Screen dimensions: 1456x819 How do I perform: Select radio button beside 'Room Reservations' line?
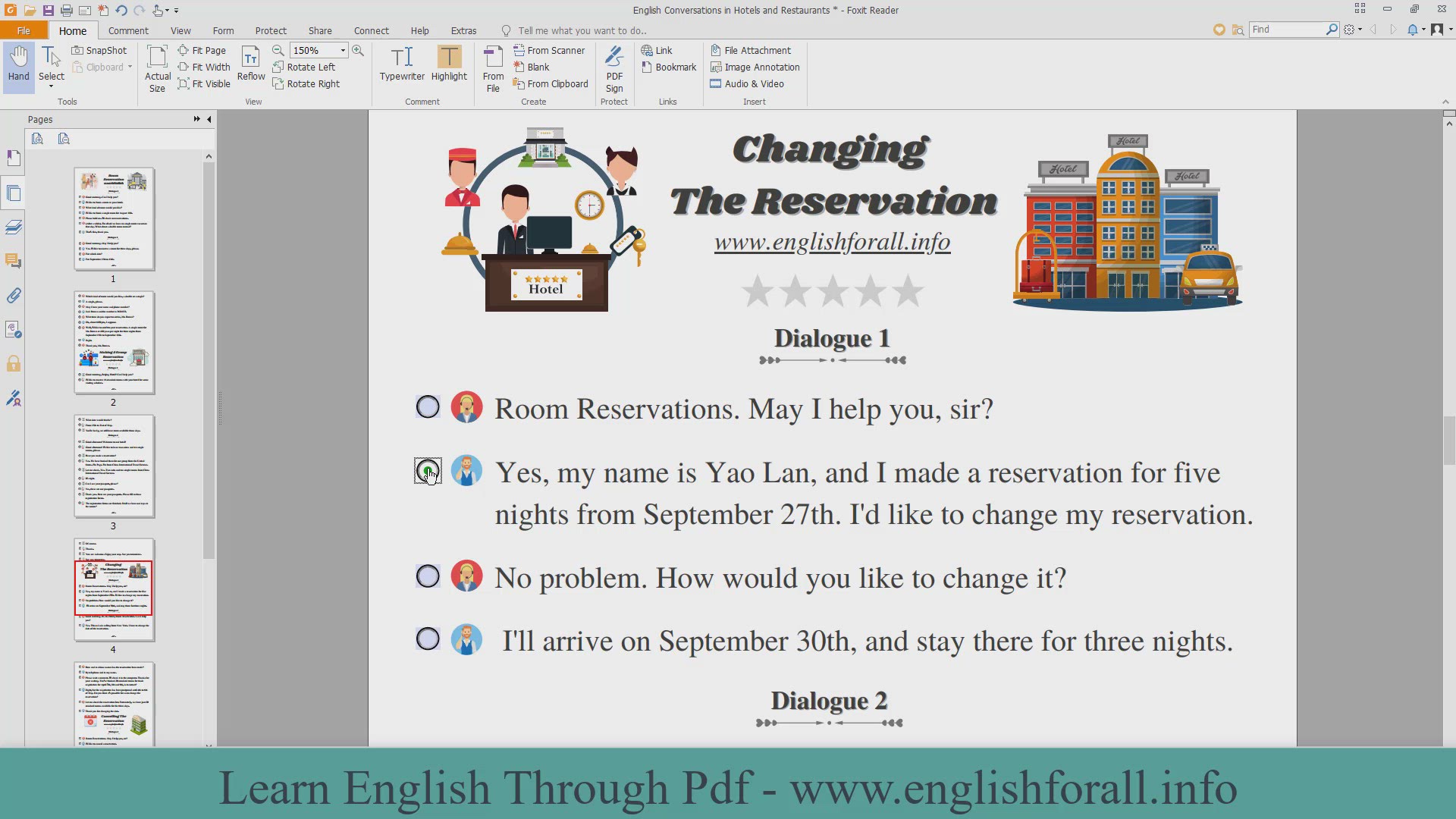(x=428, y=407)
